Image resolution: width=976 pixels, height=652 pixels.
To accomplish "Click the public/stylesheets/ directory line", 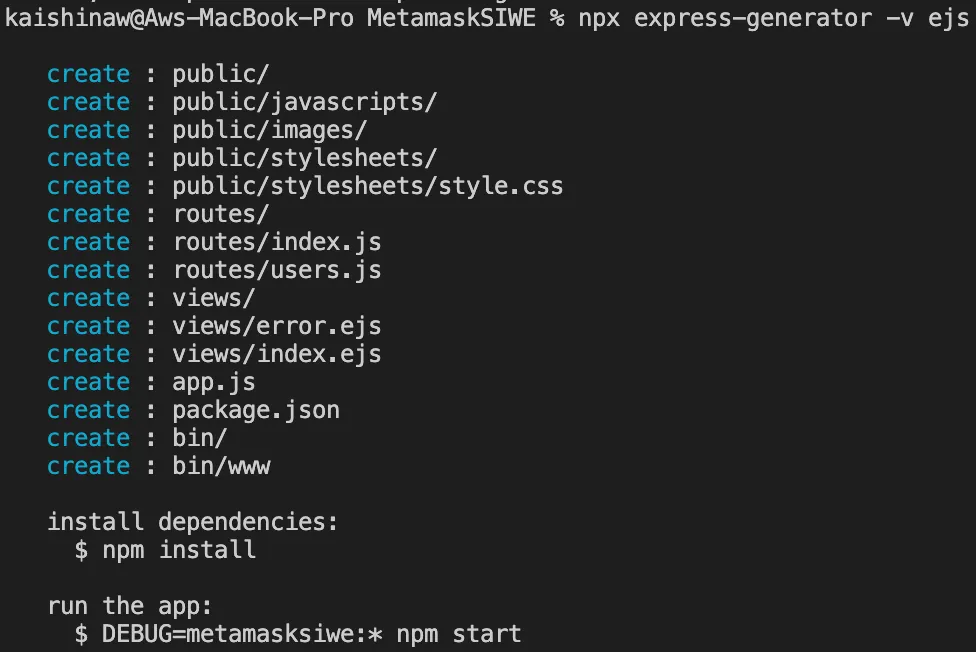I will click(x=304, y=158).
